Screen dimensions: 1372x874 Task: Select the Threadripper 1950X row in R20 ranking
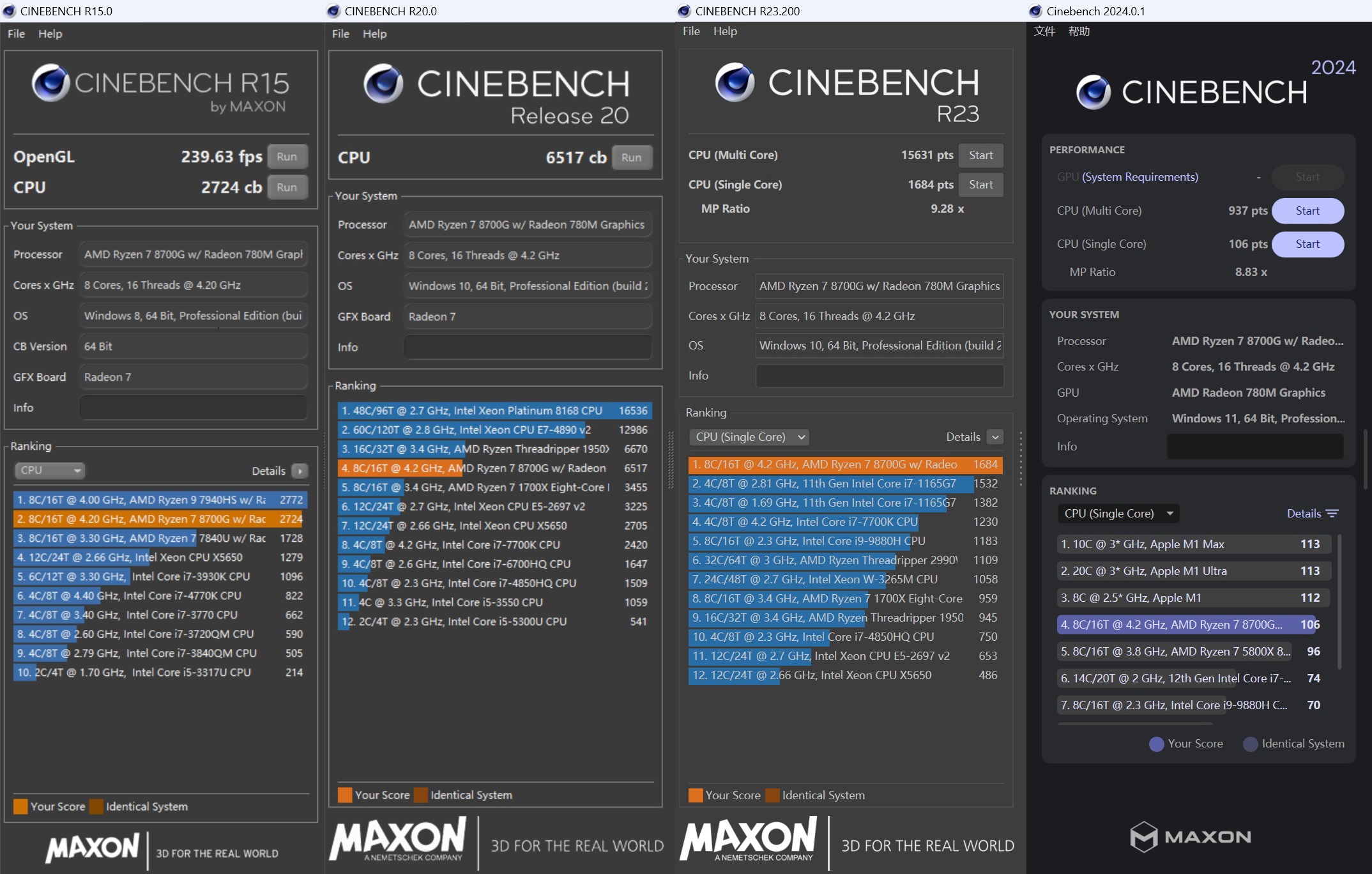(494, 449)
